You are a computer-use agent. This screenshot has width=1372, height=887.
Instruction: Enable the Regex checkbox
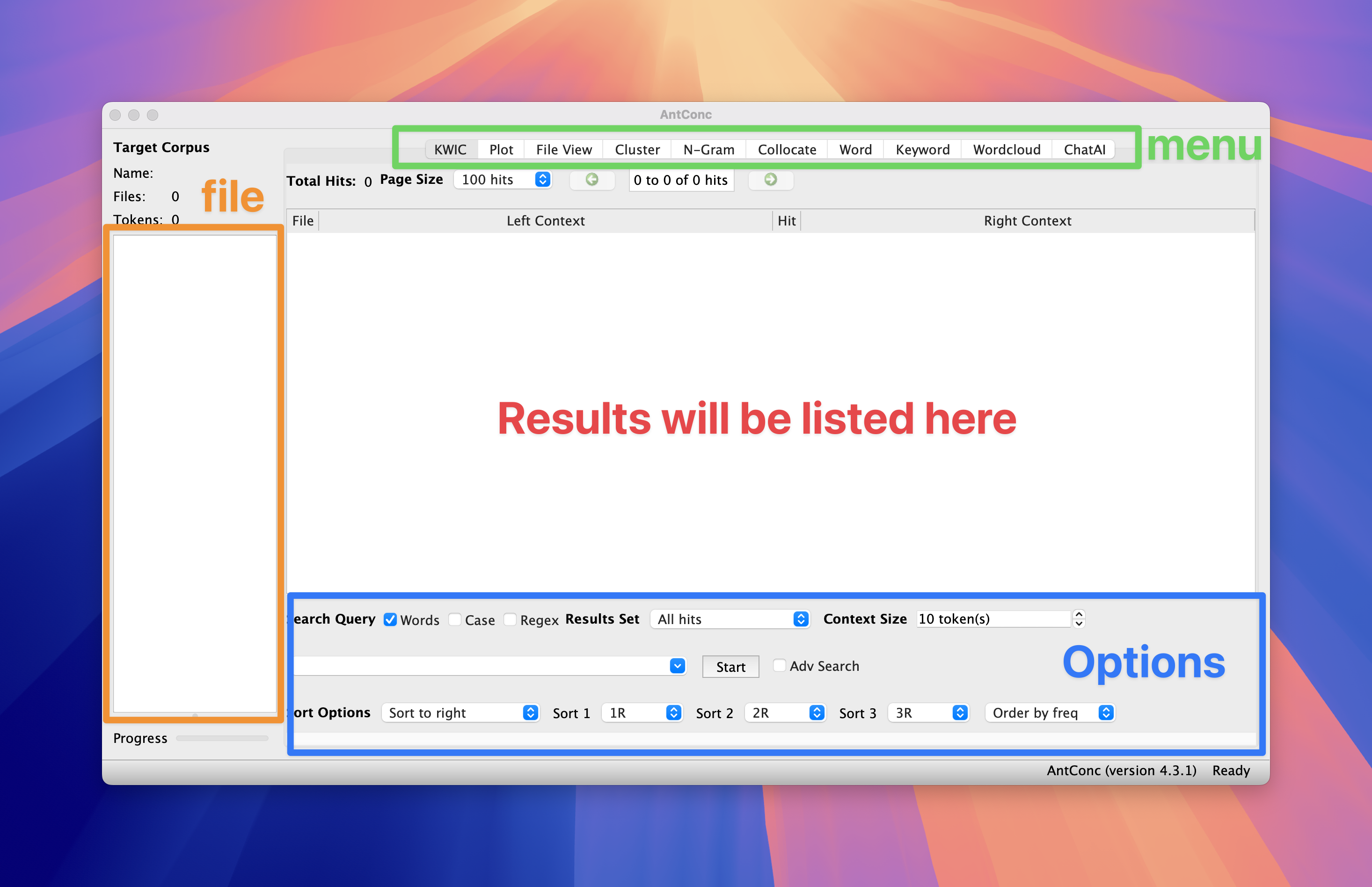[510, 620]
